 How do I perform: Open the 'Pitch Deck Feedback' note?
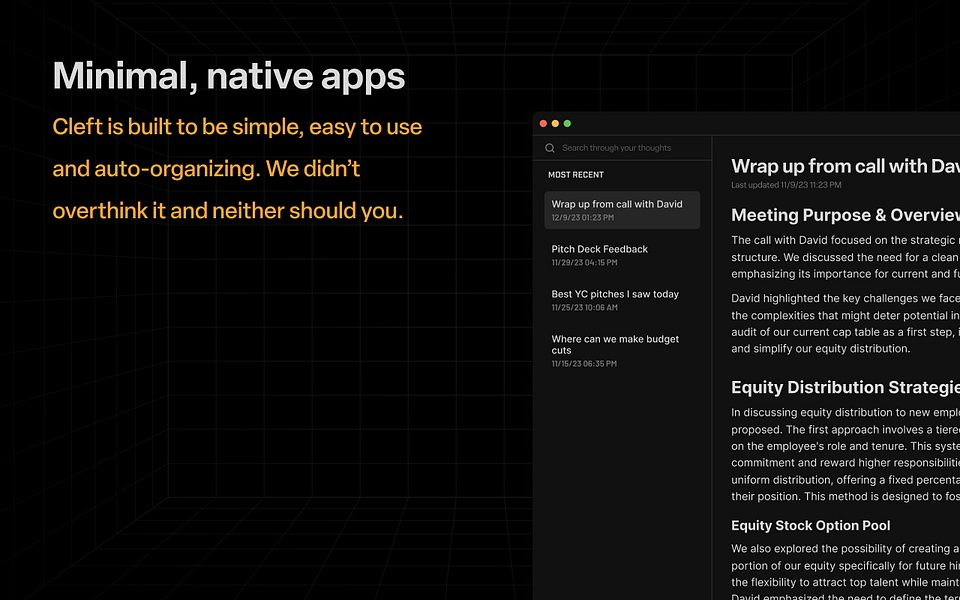pos(622,255)
